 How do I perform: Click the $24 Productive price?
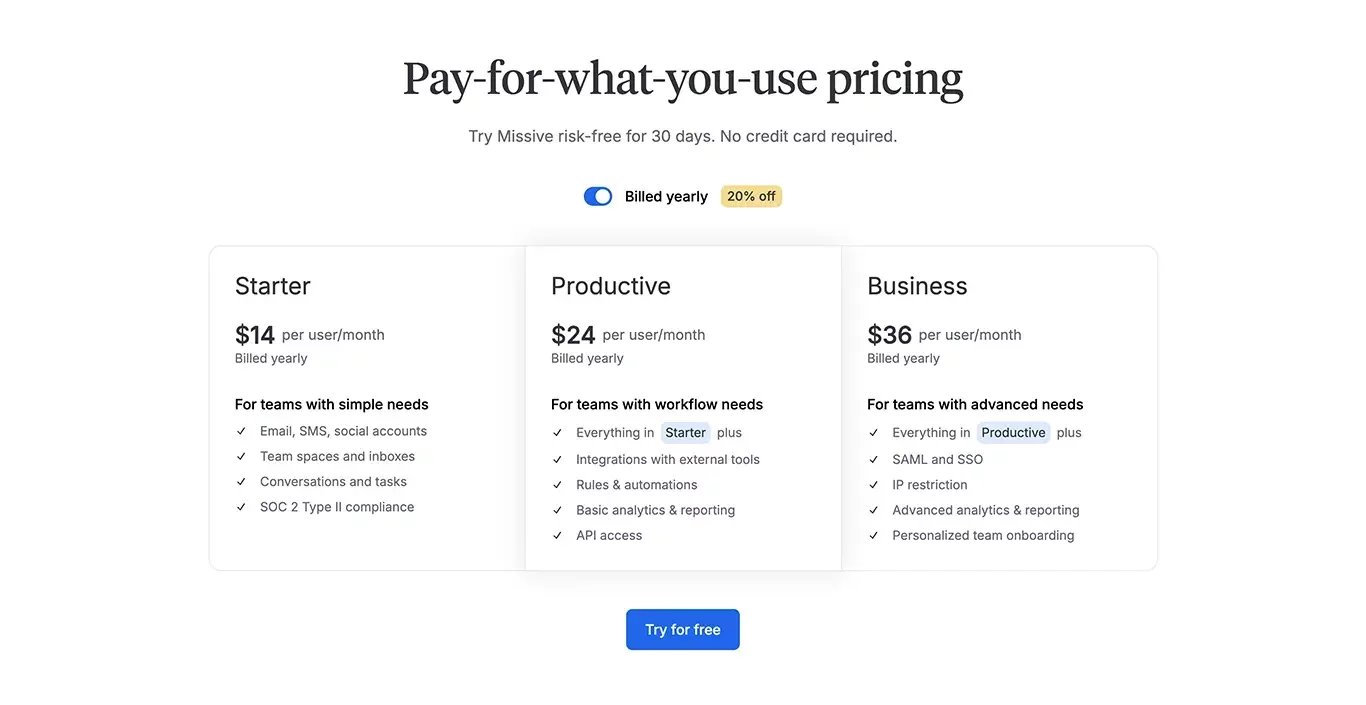tap(573, 334)
